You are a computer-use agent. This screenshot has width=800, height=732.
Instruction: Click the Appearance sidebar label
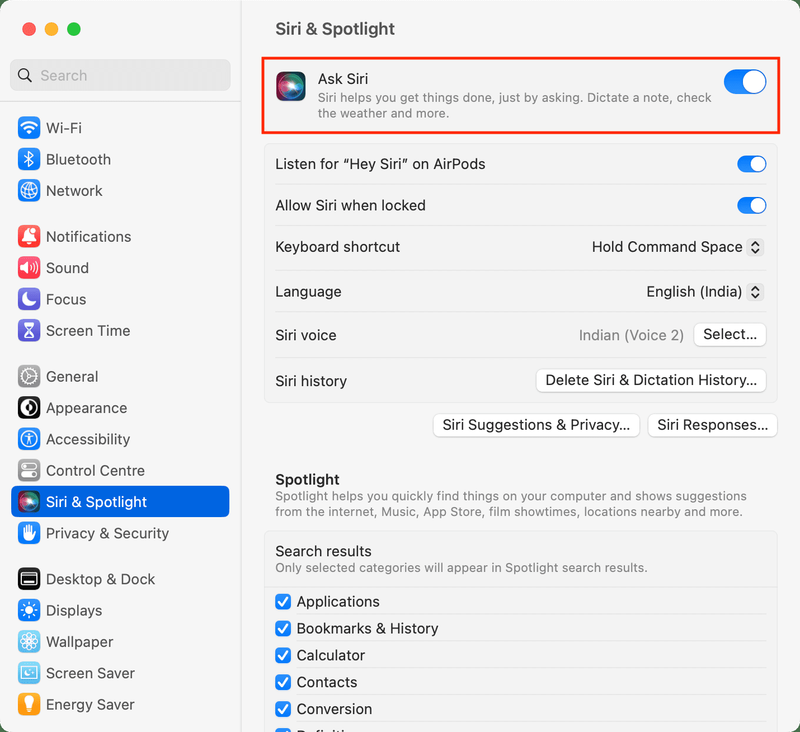(x=86, y=408)
